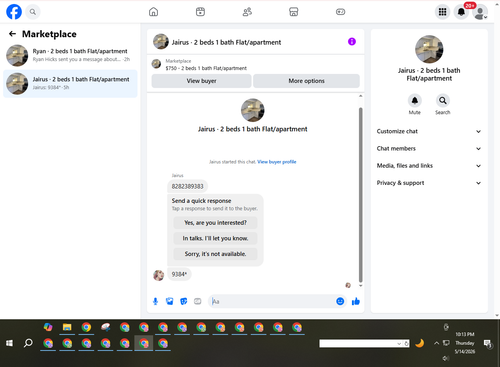Open the paint palette taskbar app
500x367 pixels.
(105, 327)
